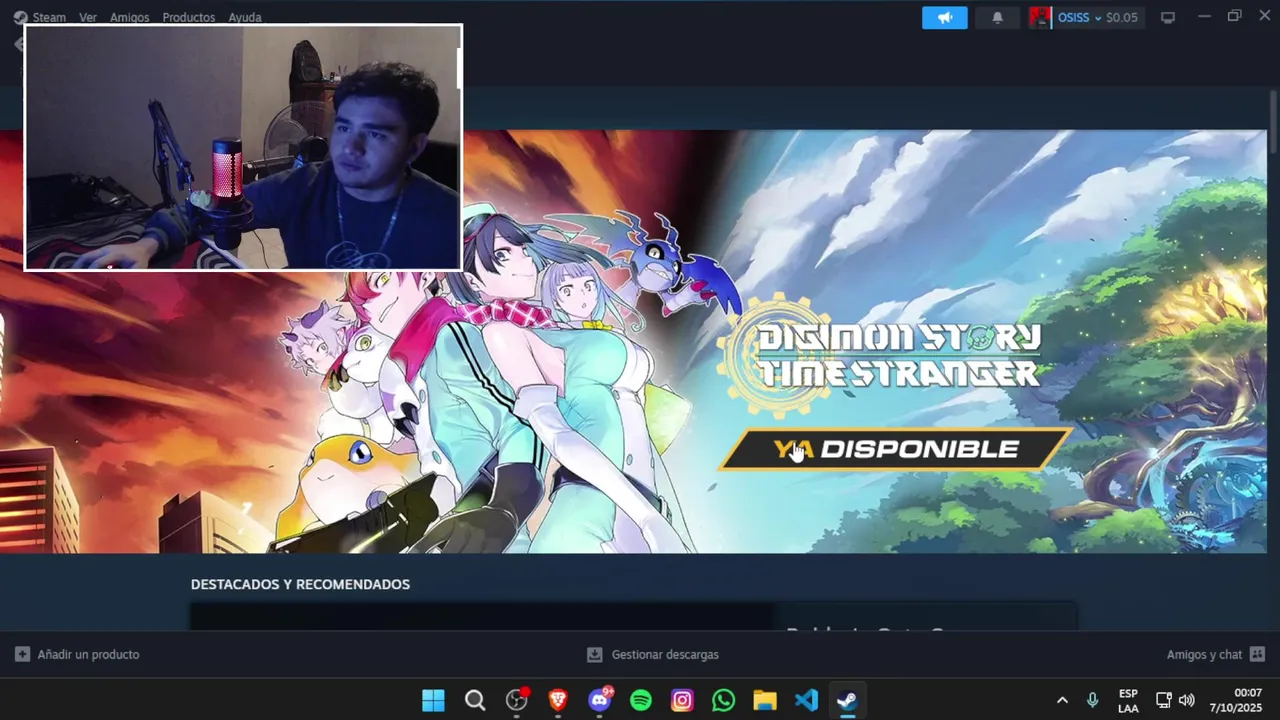The height and width of the screenshot is (720, 1280).
Task: Open Spotify from the taskbar
Action: [641, 700]
